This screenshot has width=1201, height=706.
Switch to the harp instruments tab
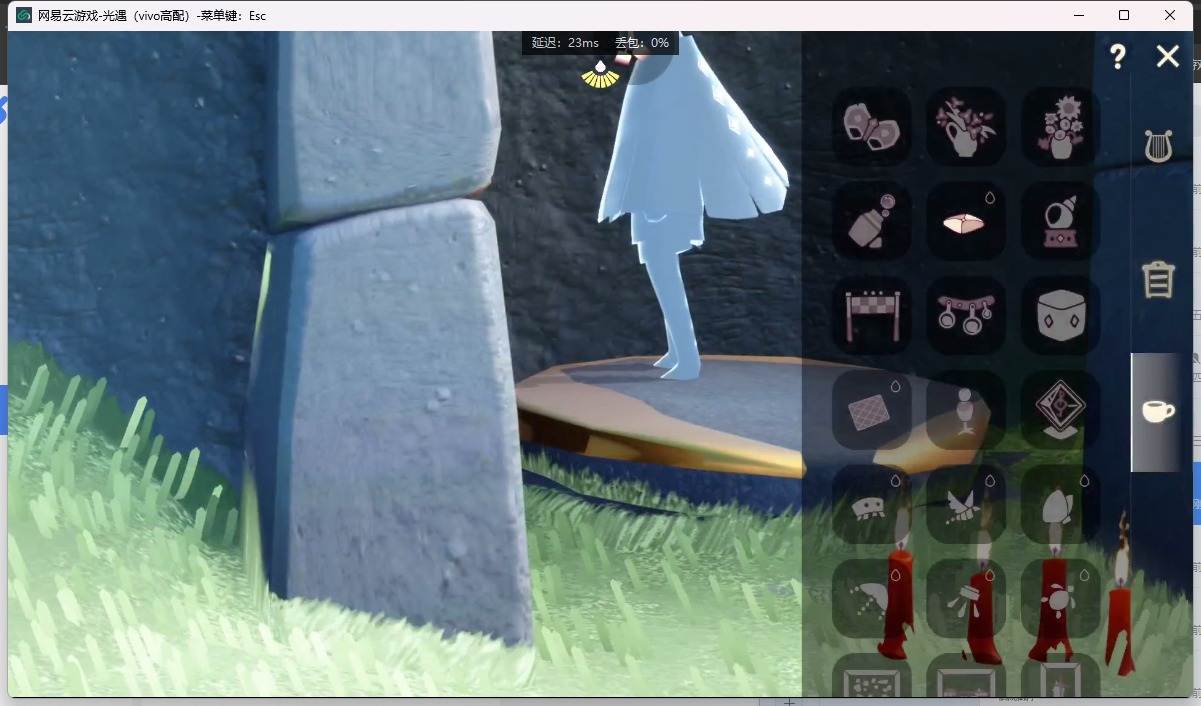tap(1158, 146)
